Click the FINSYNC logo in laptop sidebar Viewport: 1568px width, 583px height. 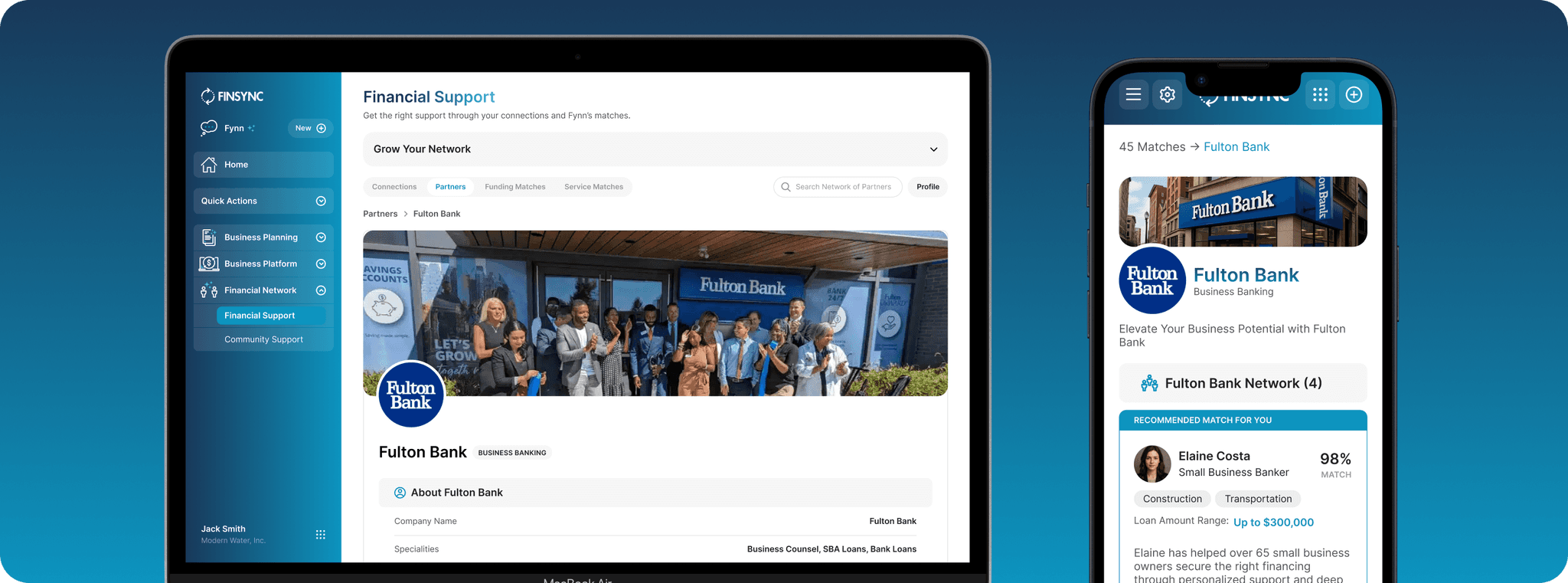click(x=232, y=97)
